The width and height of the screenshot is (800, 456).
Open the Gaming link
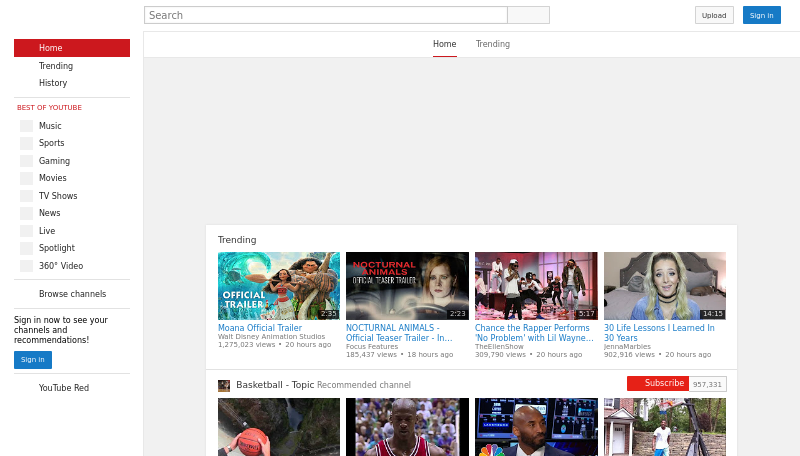(x=55, y=161)
